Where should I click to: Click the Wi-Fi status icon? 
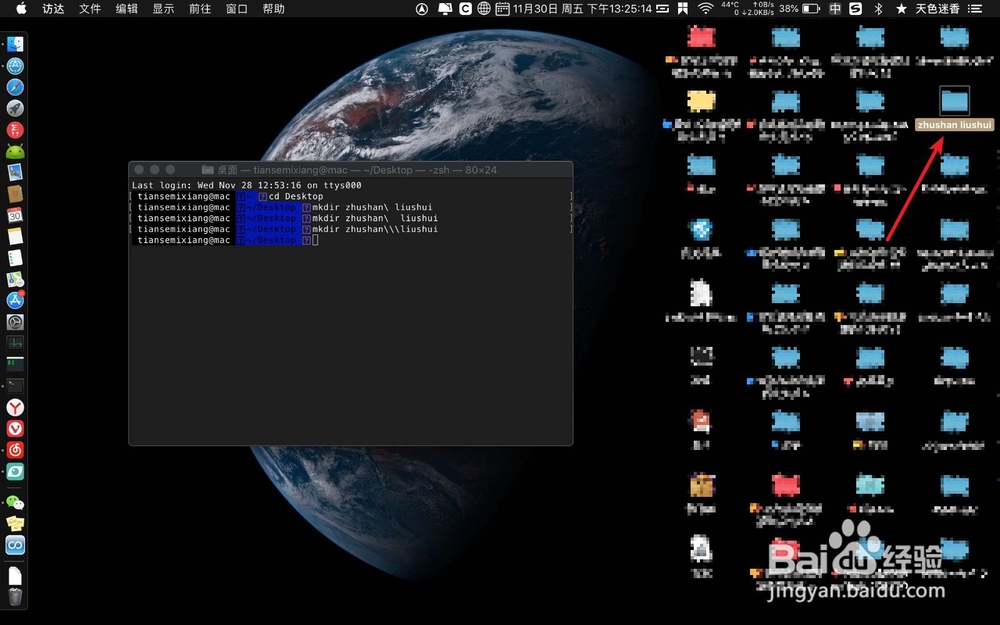tap(705, 8)
